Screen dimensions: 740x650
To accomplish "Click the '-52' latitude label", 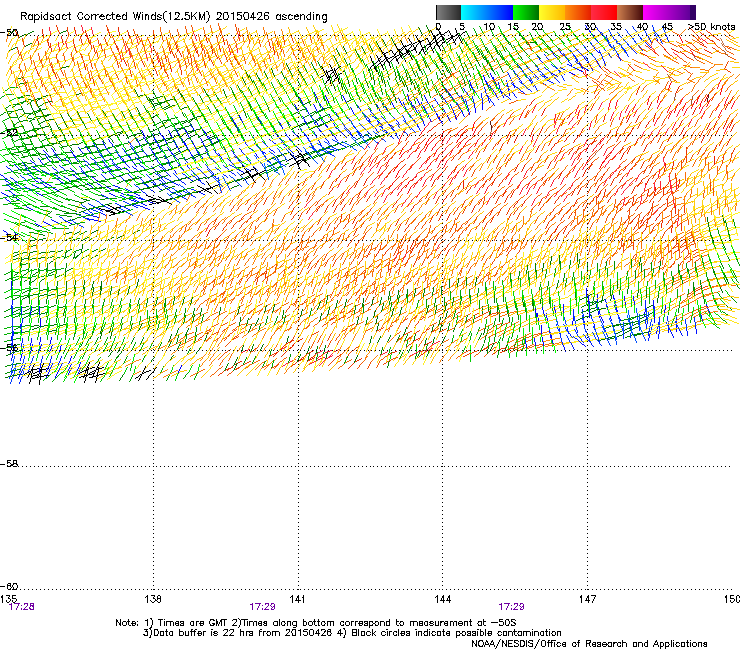I will [9, 132].
